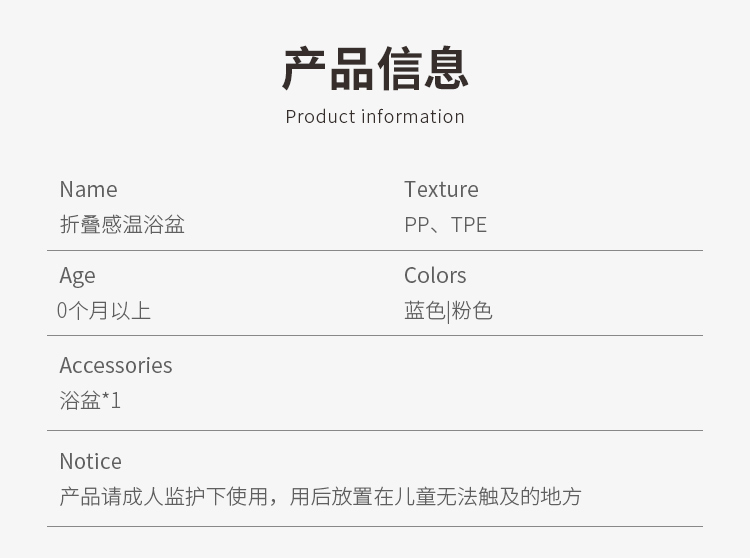This screenshot has height=558, width=750.
Task: Choose the 蓝色 color text
Action: tap(424, 311)
